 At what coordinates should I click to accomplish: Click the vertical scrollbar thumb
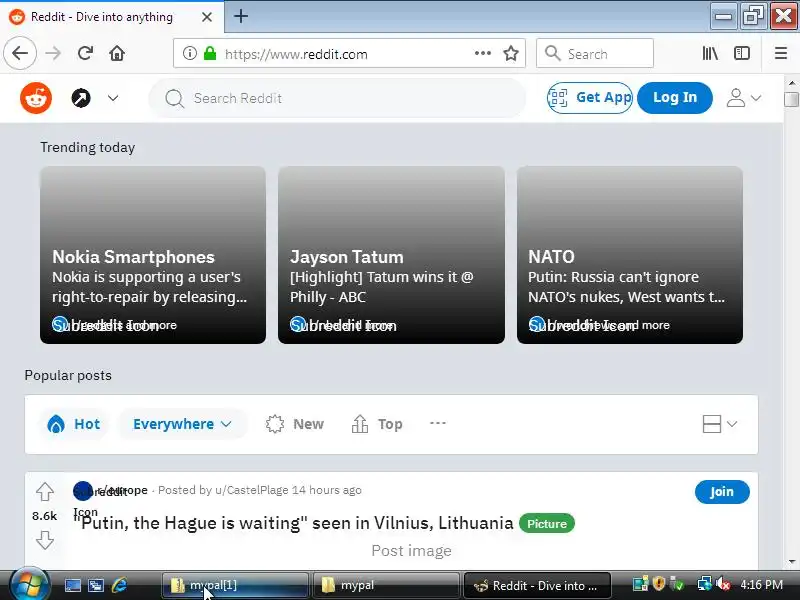click(791, 99)
